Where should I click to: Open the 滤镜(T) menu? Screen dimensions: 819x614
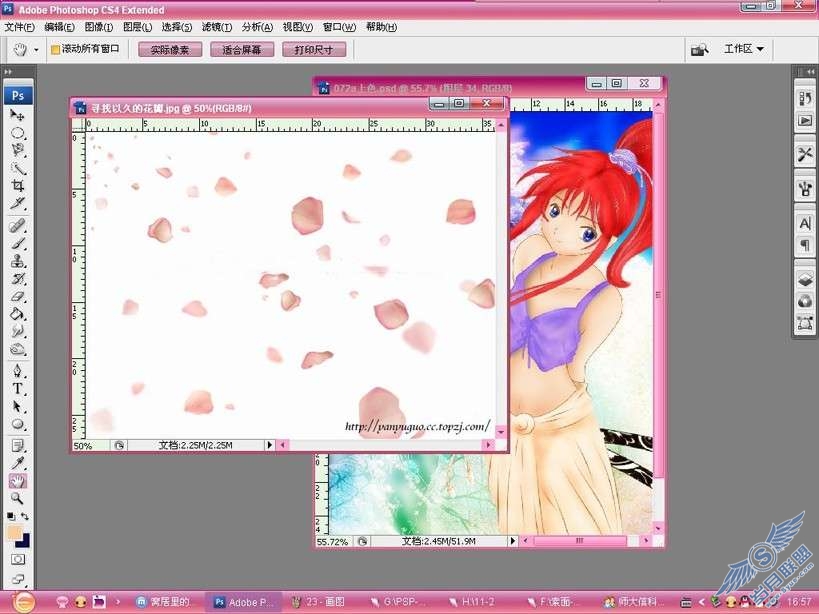(x=217, y=27)
